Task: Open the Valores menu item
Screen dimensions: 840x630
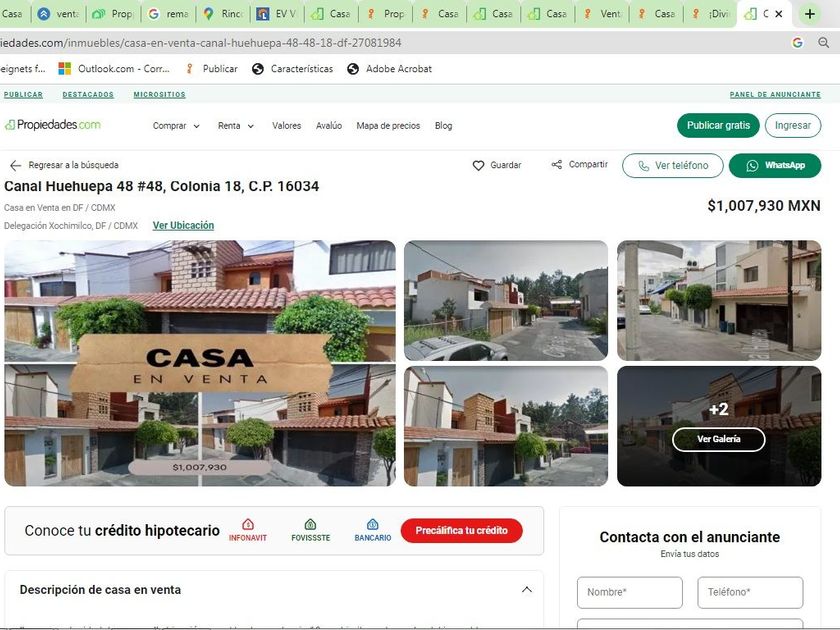Action: point(287,126)
